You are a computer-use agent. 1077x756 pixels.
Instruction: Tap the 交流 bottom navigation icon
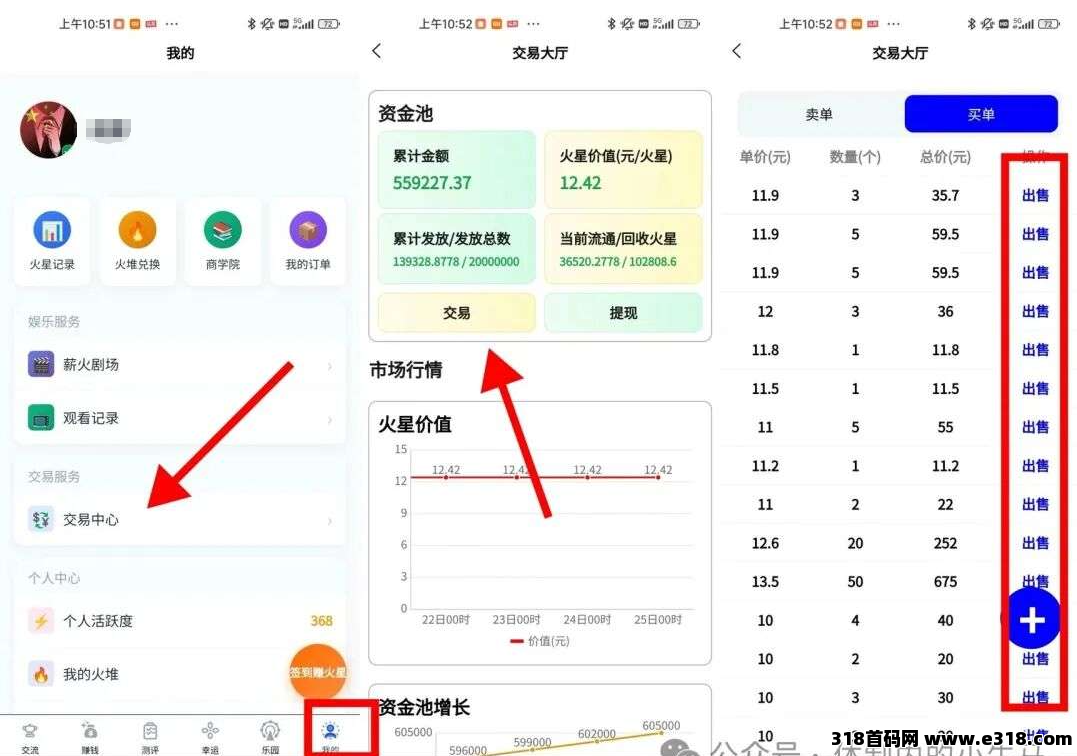pos(30,735)
